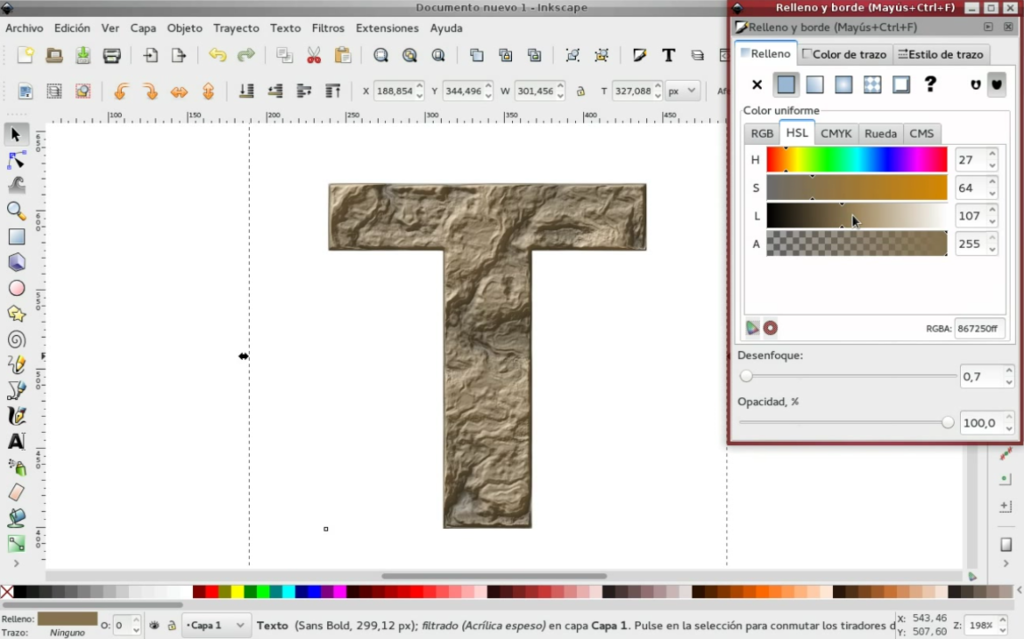The image size is (1024, 639).
Task: Open the Capa 1 layer selector
Action: [x=216, y=624]
